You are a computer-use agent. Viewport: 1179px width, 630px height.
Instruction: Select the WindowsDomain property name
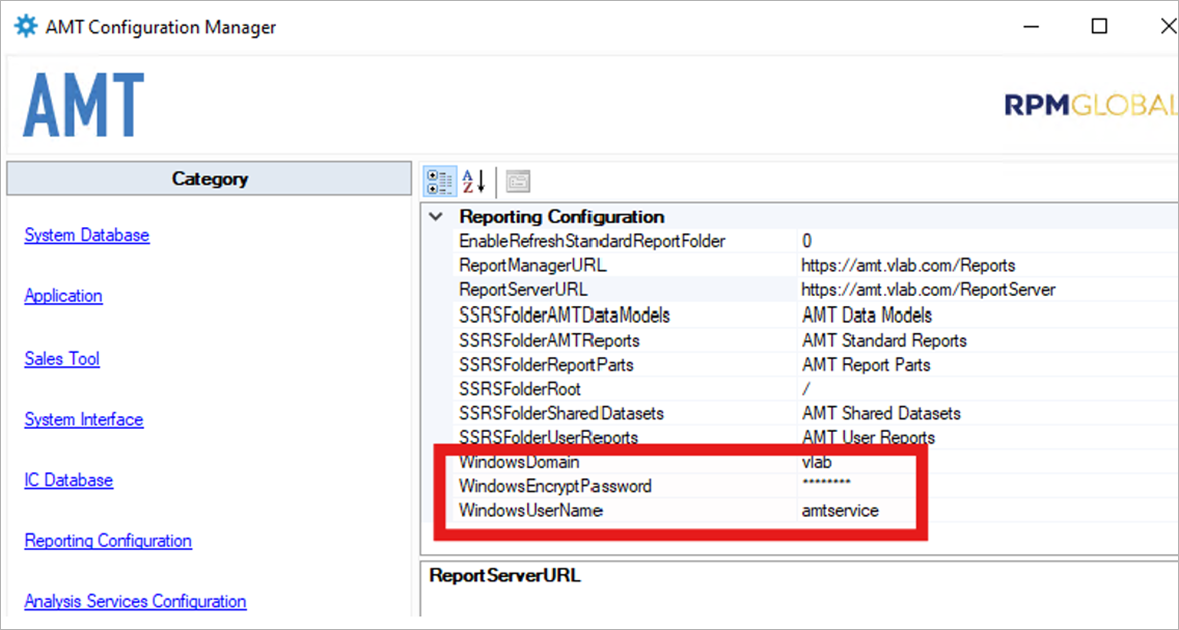click(x=519, y=462)
